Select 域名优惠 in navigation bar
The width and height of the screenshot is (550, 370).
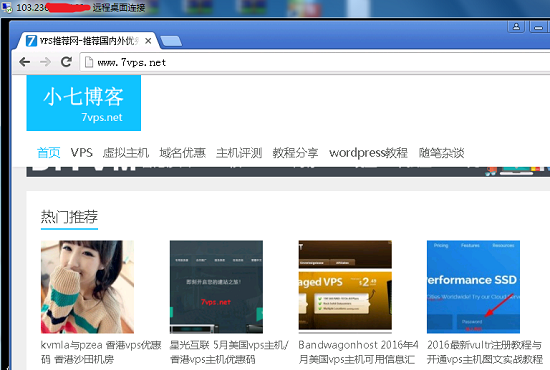[x=182, y=153]
